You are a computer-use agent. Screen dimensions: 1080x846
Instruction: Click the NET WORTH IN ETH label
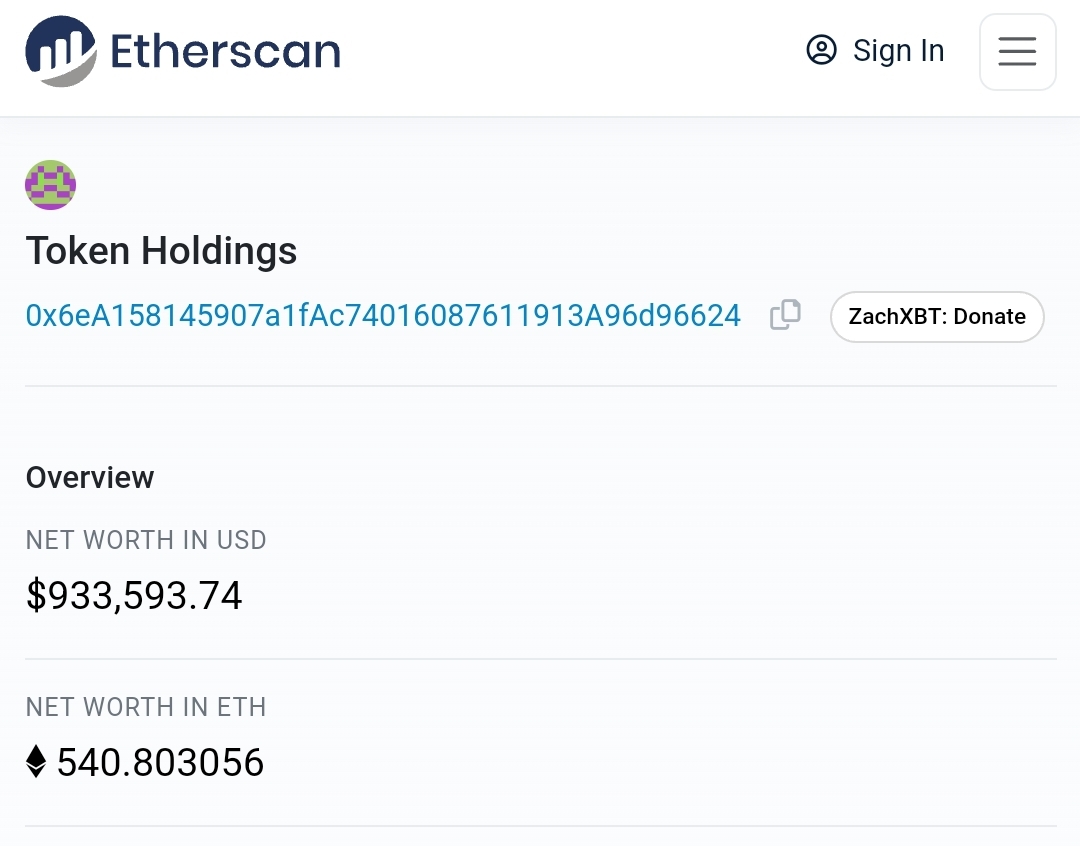click(x=146, y=707)
